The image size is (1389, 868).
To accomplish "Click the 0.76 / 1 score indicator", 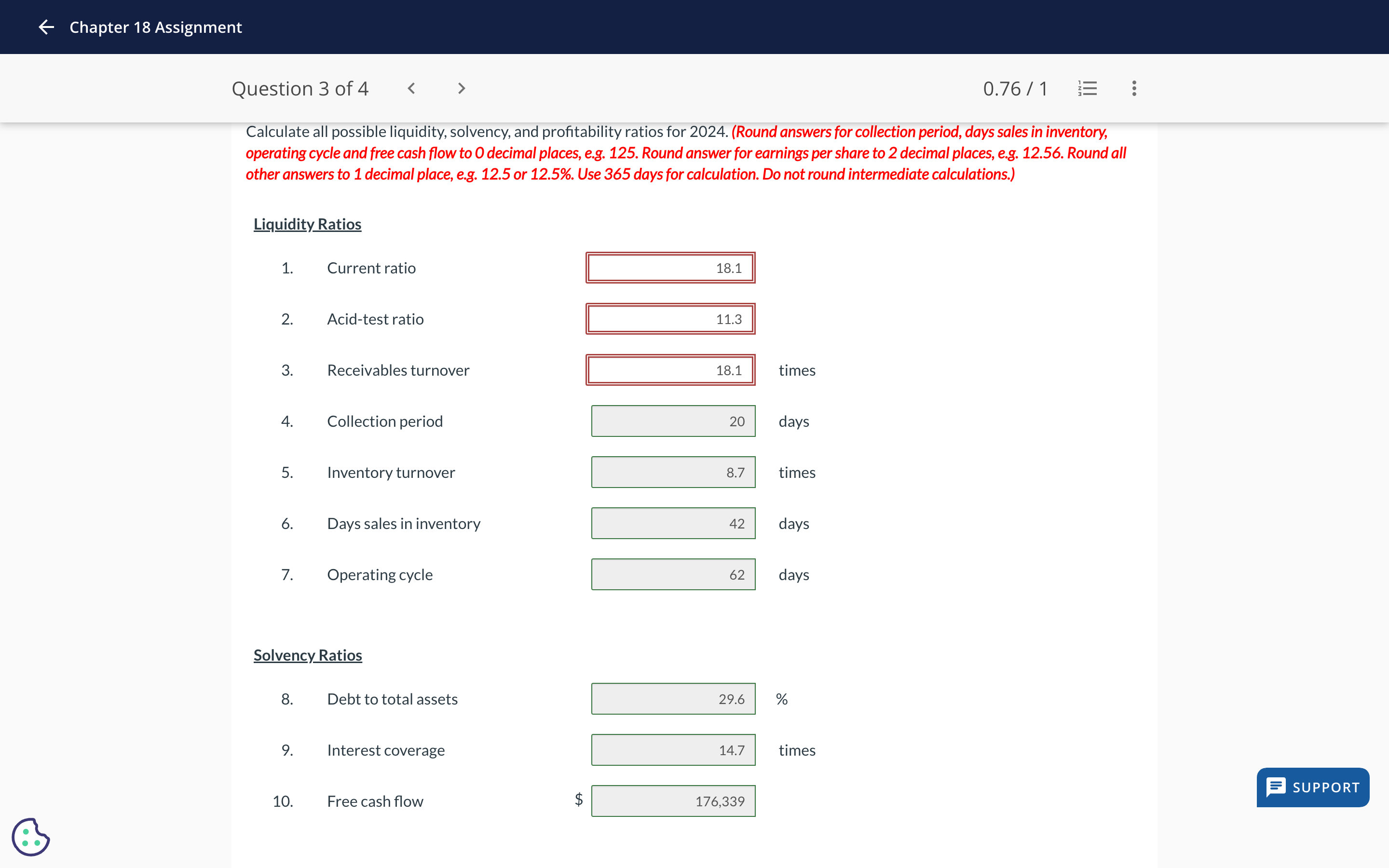I will (1015, 88).
